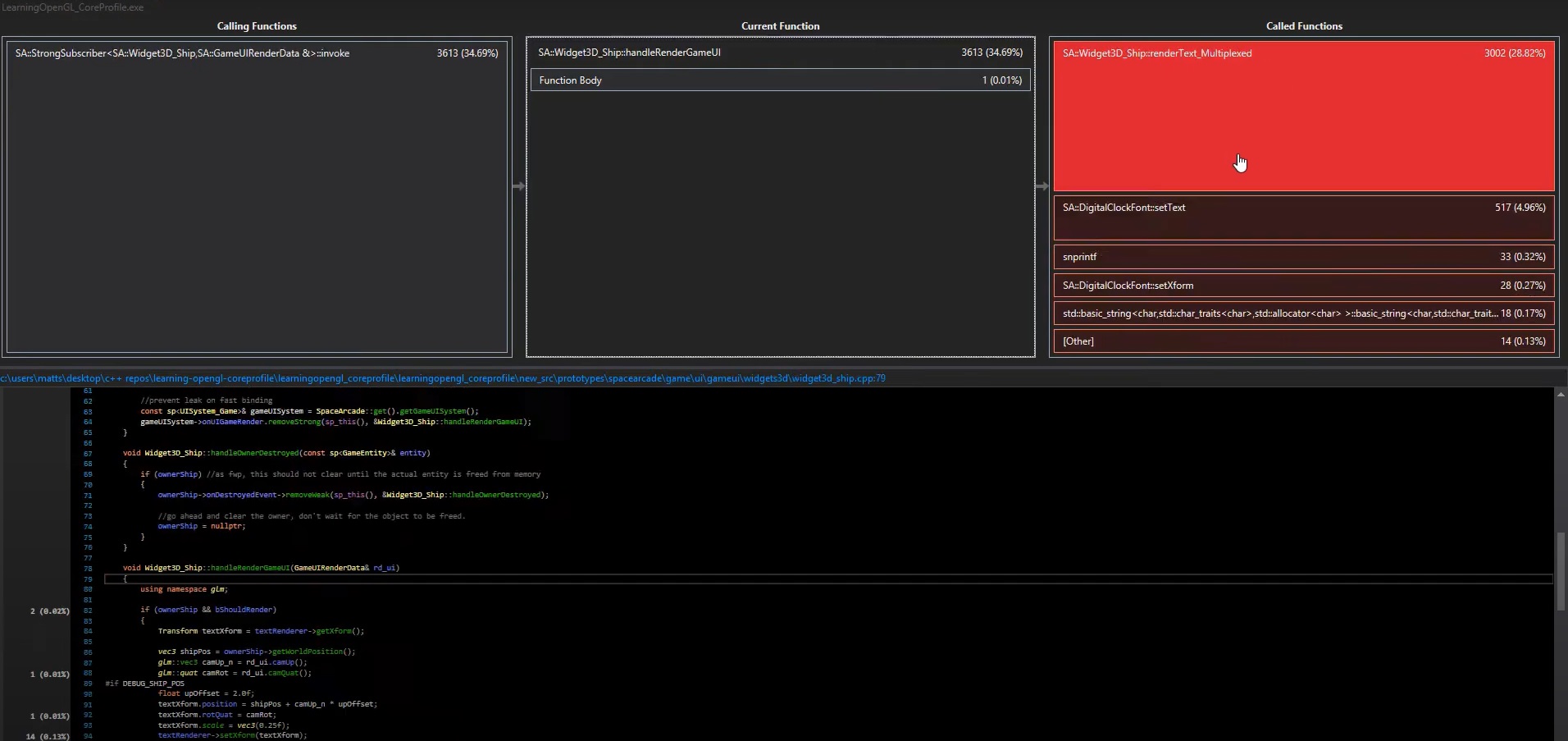Select the snprintf called function row
This screenshot has width=1568, height=741.
tap(1304, 257)
